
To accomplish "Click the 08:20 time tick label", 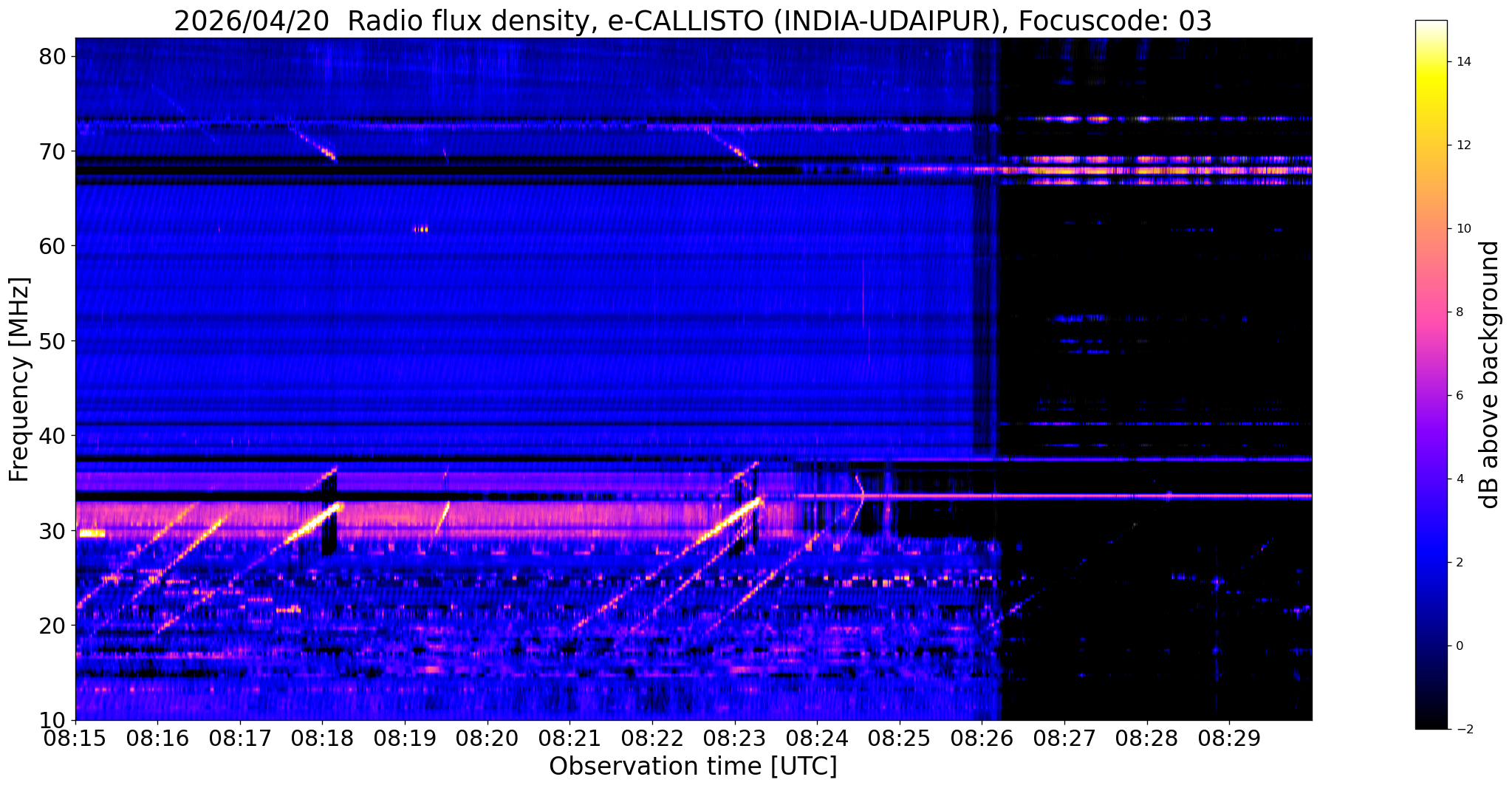I will coord(487,739).
